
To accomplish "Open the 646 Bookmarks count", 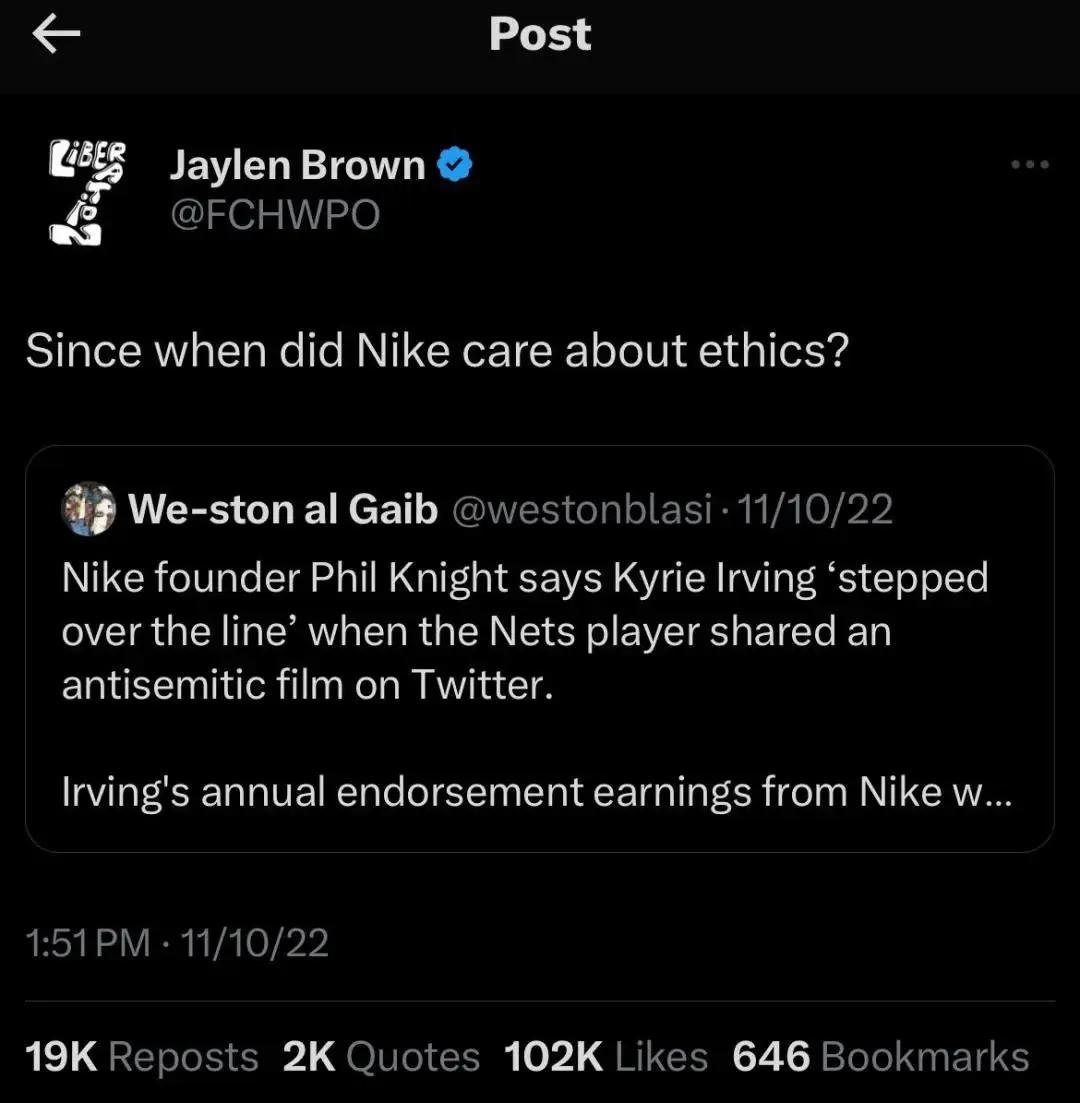I will pyautogui.click(x=880, y=1057).
